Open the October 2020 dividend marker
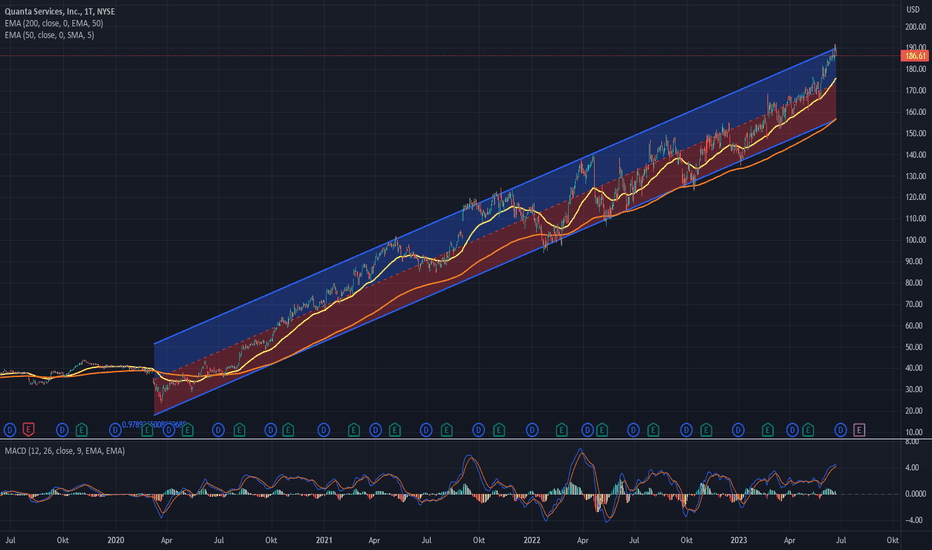The width and height of the screenshot is (932, 550). 270,429
